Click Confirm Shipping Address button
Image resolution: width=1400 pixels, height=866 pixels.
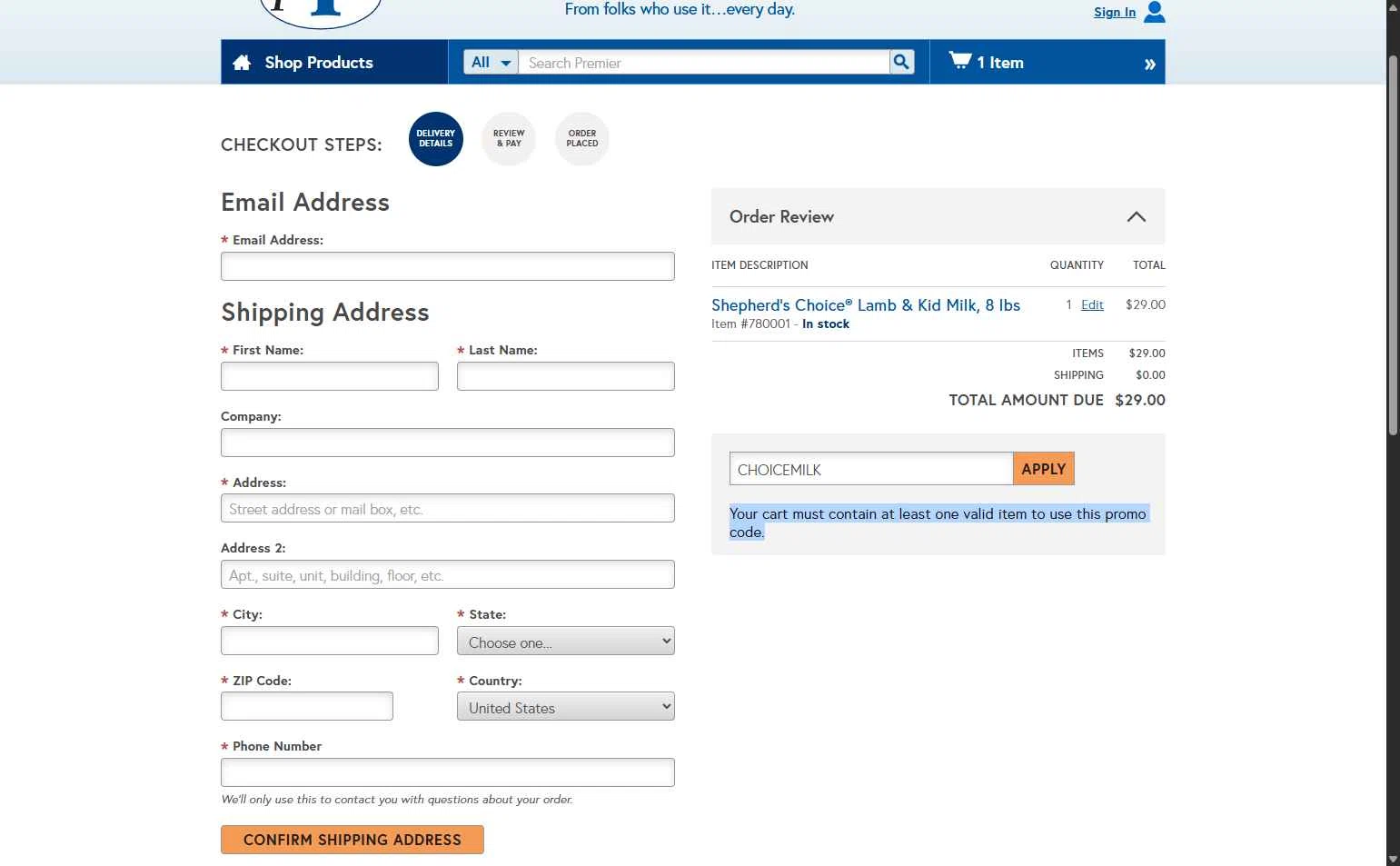(x=352, y=840)
